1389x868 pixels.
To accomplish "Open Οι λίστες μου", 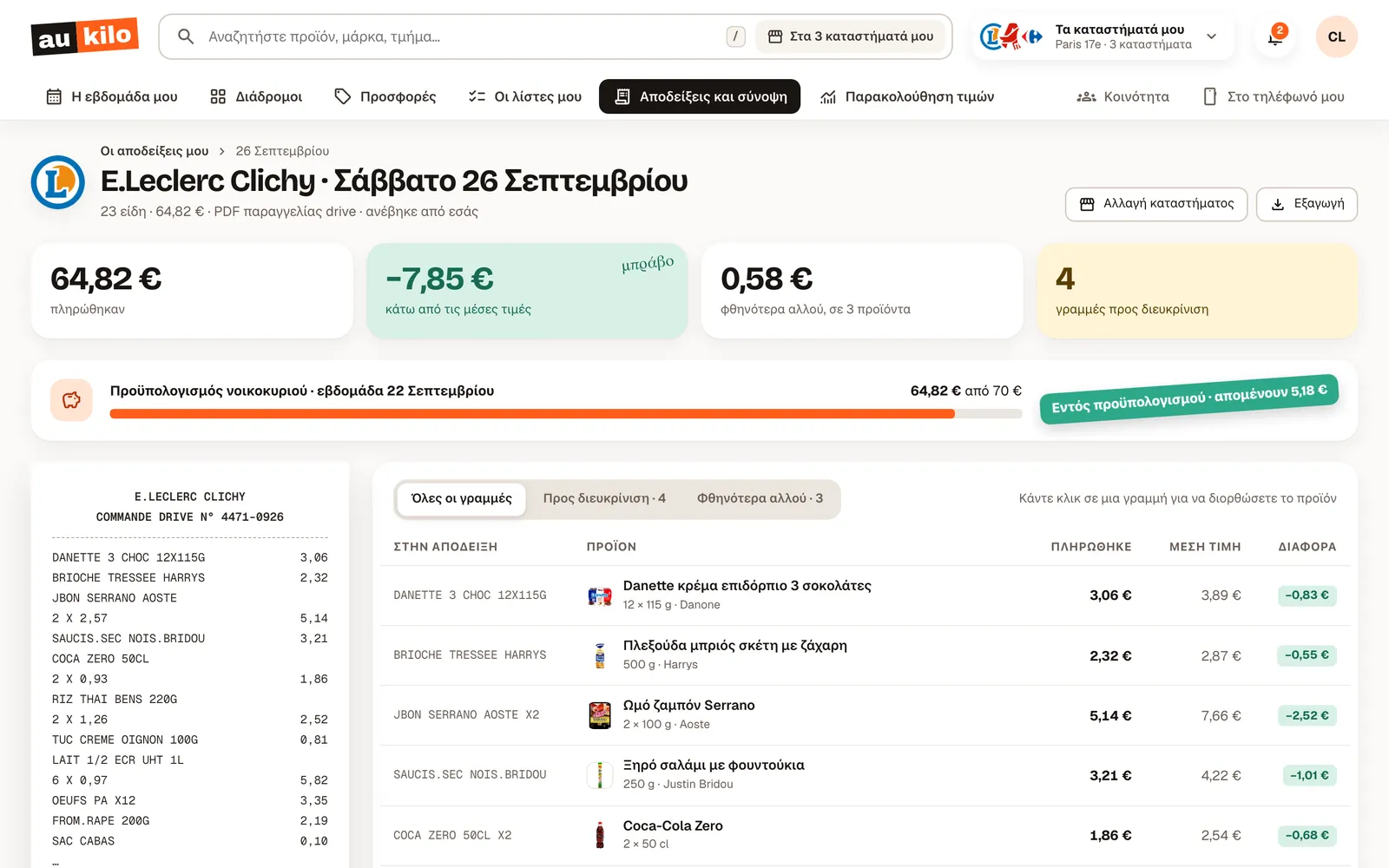I will pos(525,96).
